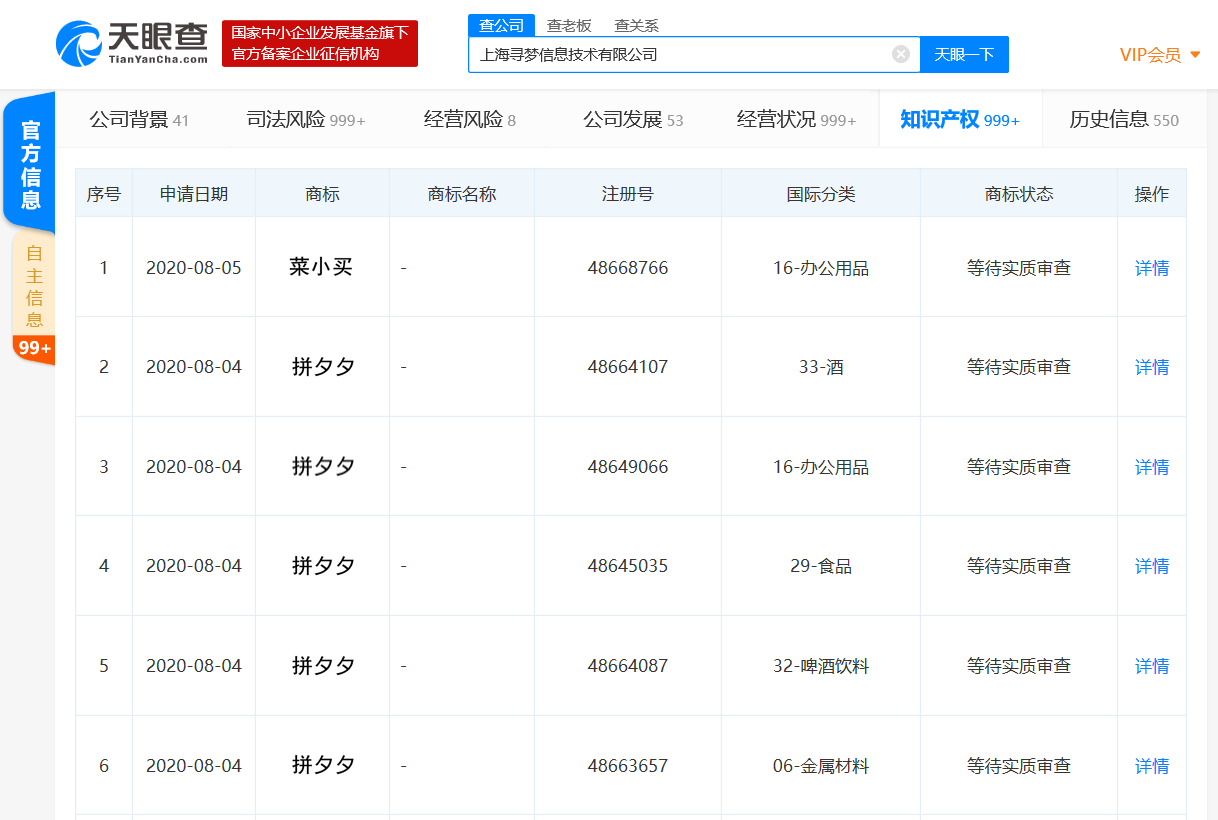
Task: Click the 天眼一下 search button
Action: 963,54
